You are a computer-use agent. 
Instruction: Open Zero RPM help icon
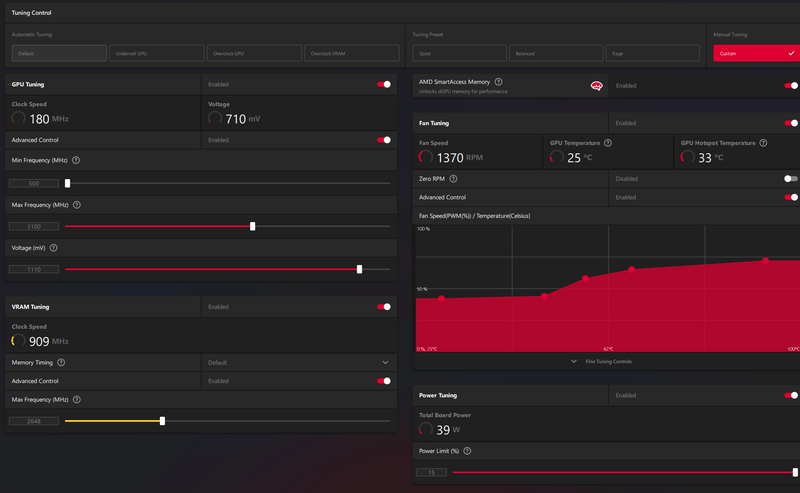point(453,179)
